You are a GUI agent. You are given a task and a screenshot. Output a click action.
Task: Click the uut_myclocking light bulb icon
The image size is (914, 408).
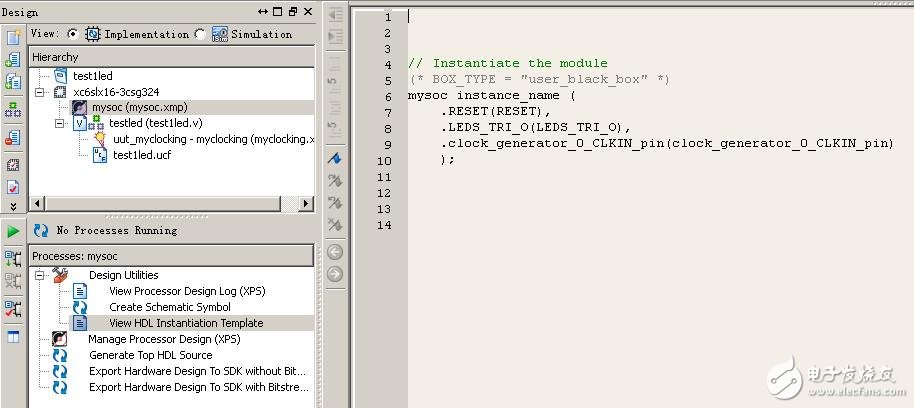[100, 139]
